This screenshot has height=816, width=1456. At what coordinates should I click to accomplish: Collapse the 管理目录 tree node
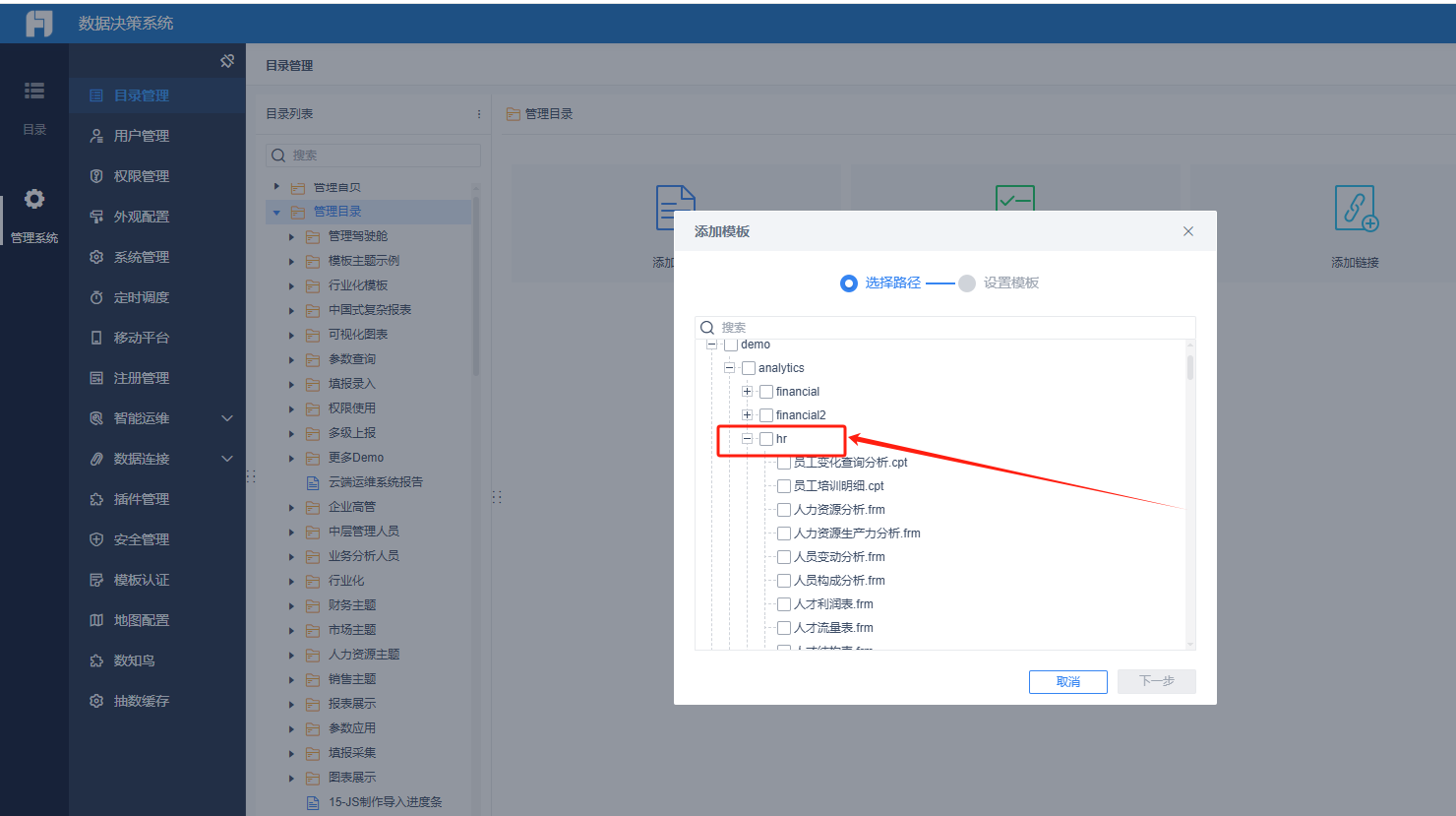coord(276,212)
